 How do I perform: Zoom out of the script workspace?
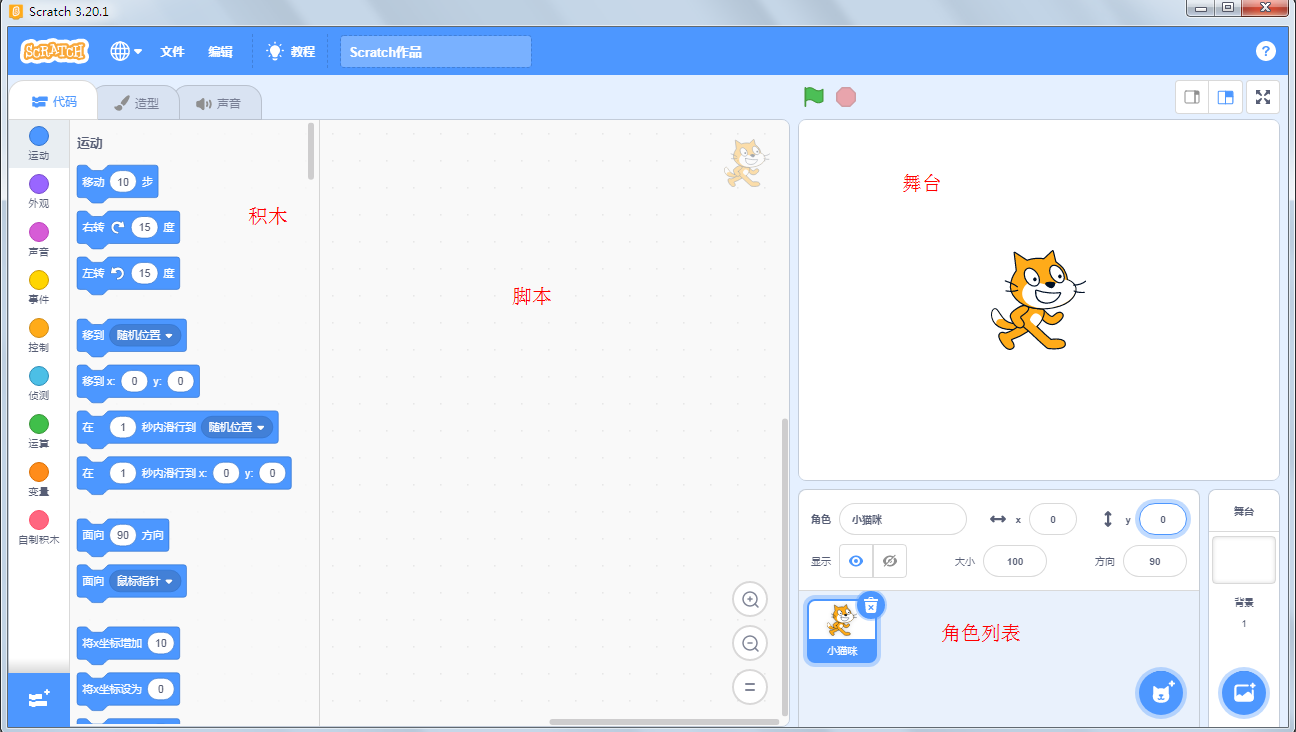point(750,643)
